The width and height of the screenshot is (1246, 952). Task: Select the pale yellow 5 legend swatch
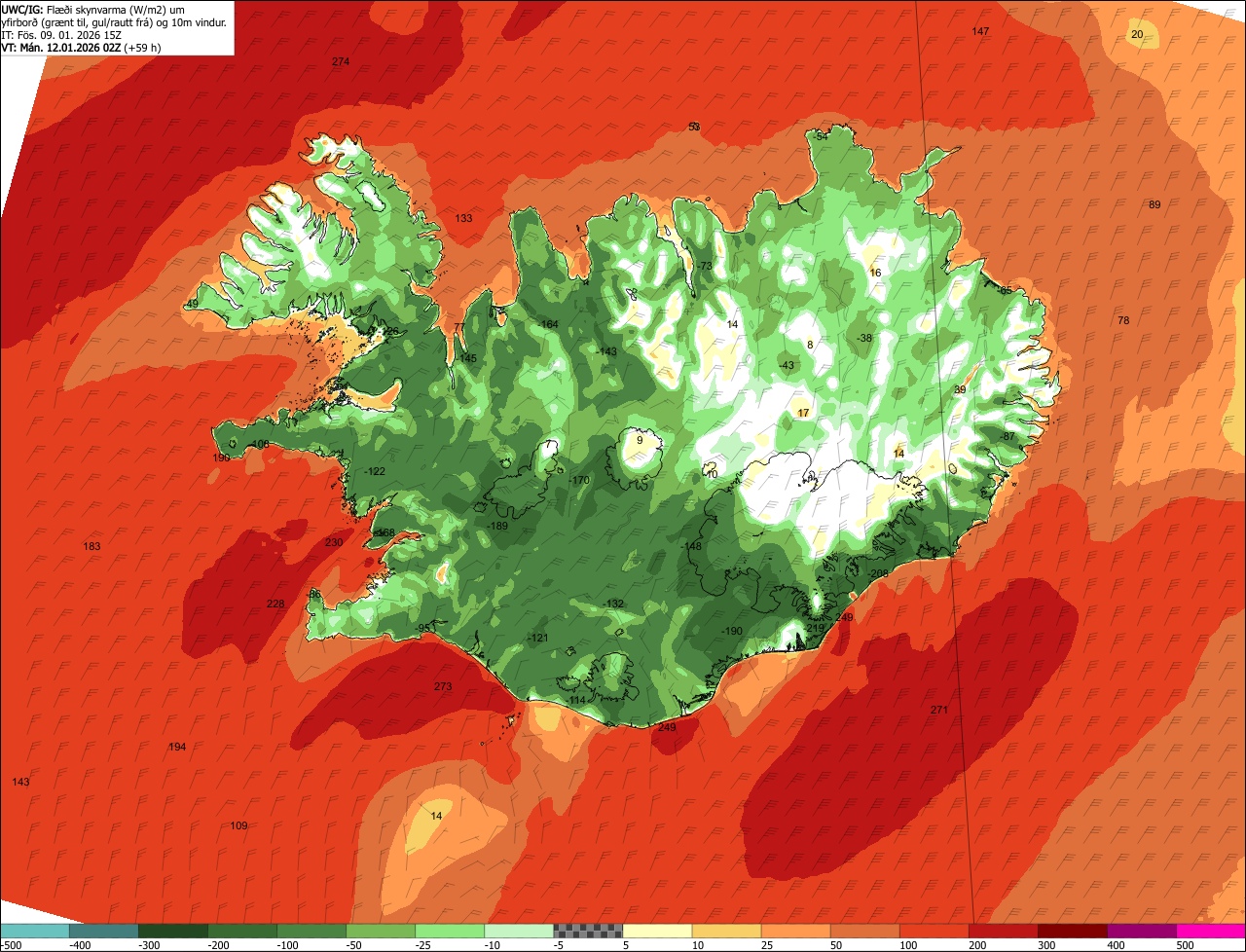click(657, 931)
